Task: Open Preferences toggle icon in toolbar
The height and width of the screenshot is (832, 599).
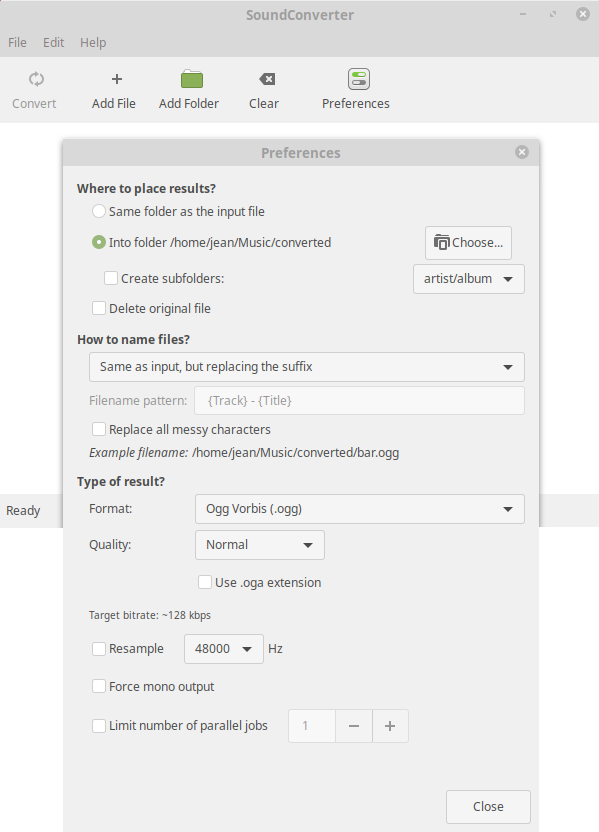Action: click(359, 79)
